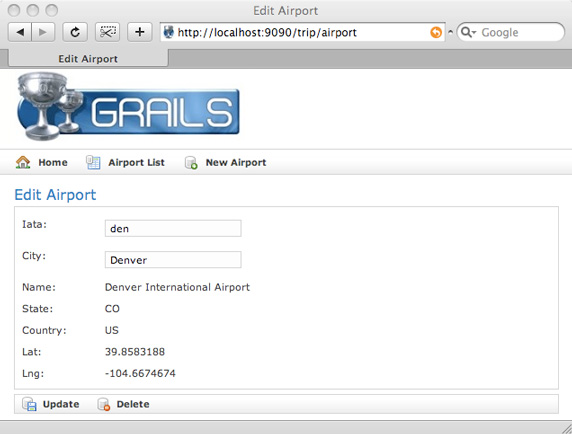Viewport: 572px width, 434px height.
Task: Click the Update save icon
Action: [x=29, y=404]
